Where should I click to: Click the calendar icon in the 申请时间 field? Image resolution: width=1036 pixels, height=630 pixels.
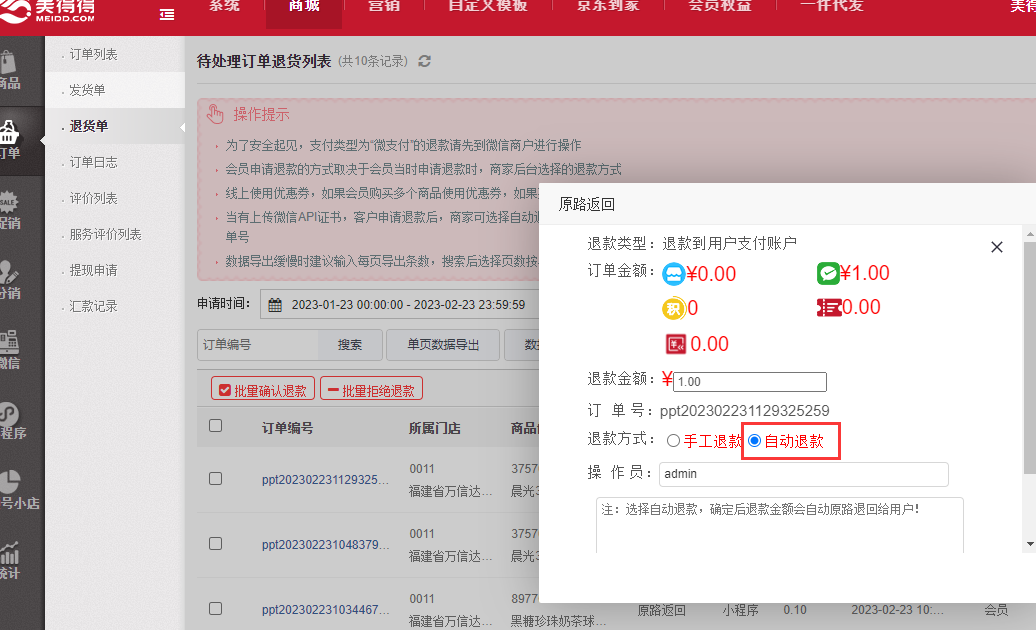click(275, 305)
